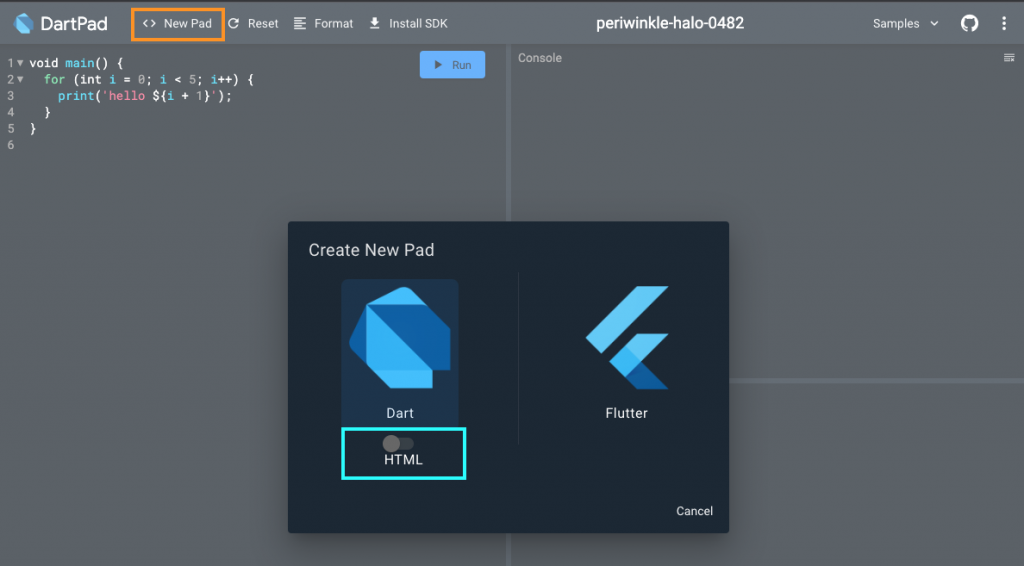This screenshot has width=1024, height=566.
Task: Click the Dart label in dialog
Action: (400, 413)
